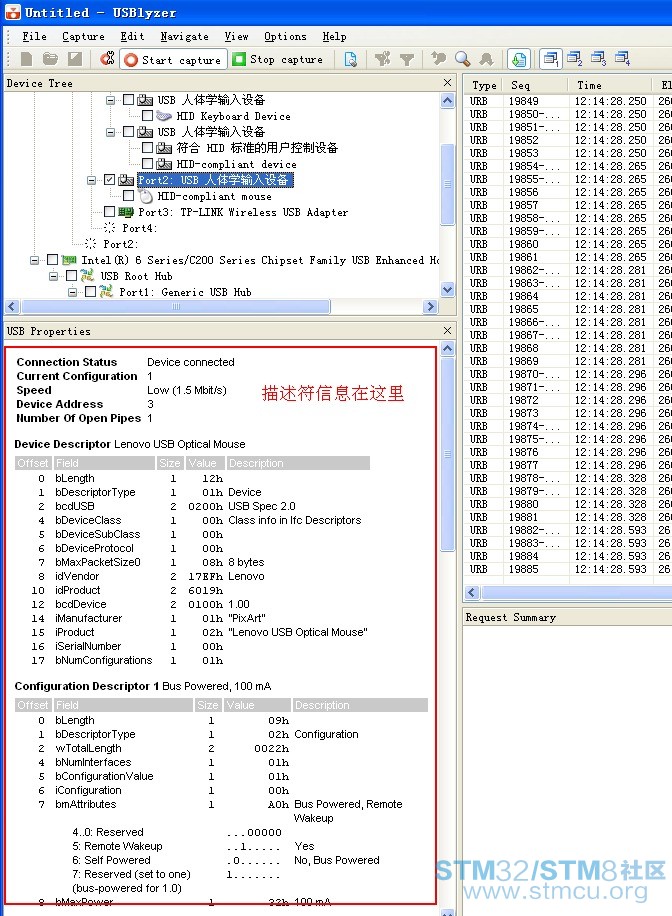The height and width of the screenshot is (916, 672).
Task: Click the clear capture icon left of Start capture
Action: tap(108, 59)
